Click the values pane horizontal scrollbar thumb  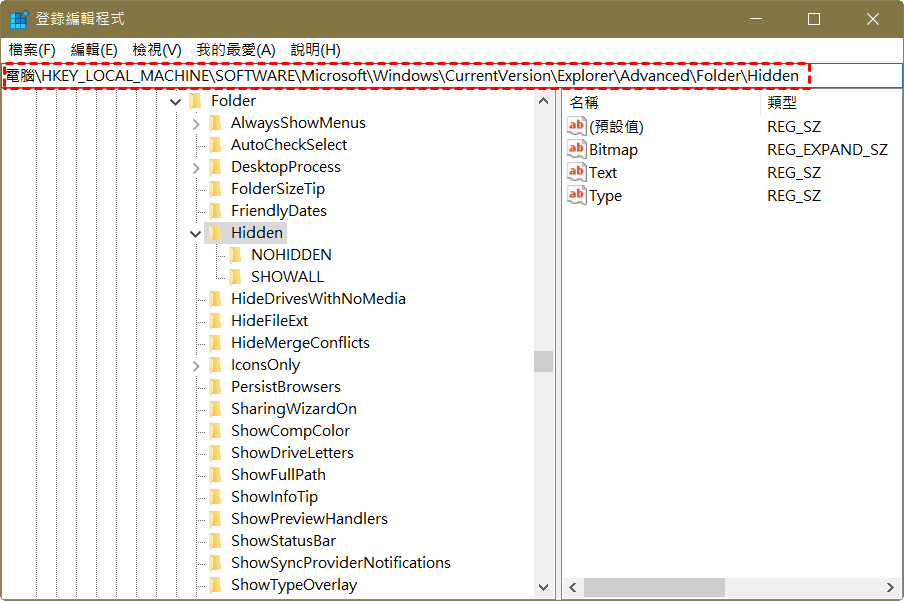(654, 588)
